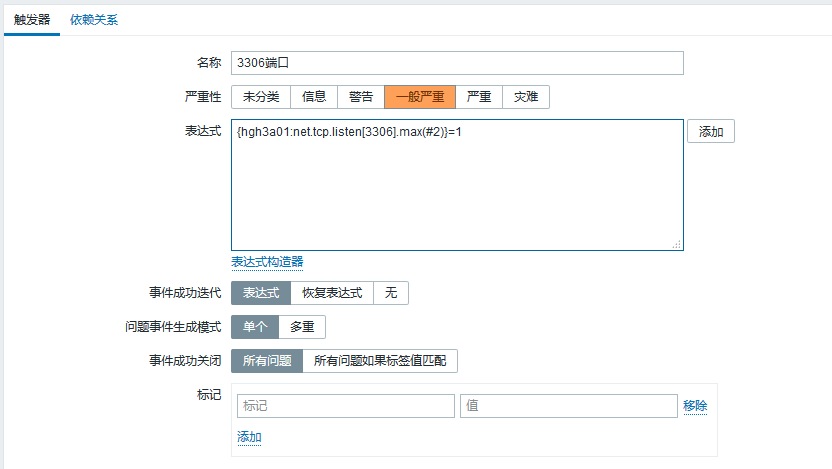This screenshot has width=832, height=469.
Task: Set severity to 严重
Action: click(479, 97)
